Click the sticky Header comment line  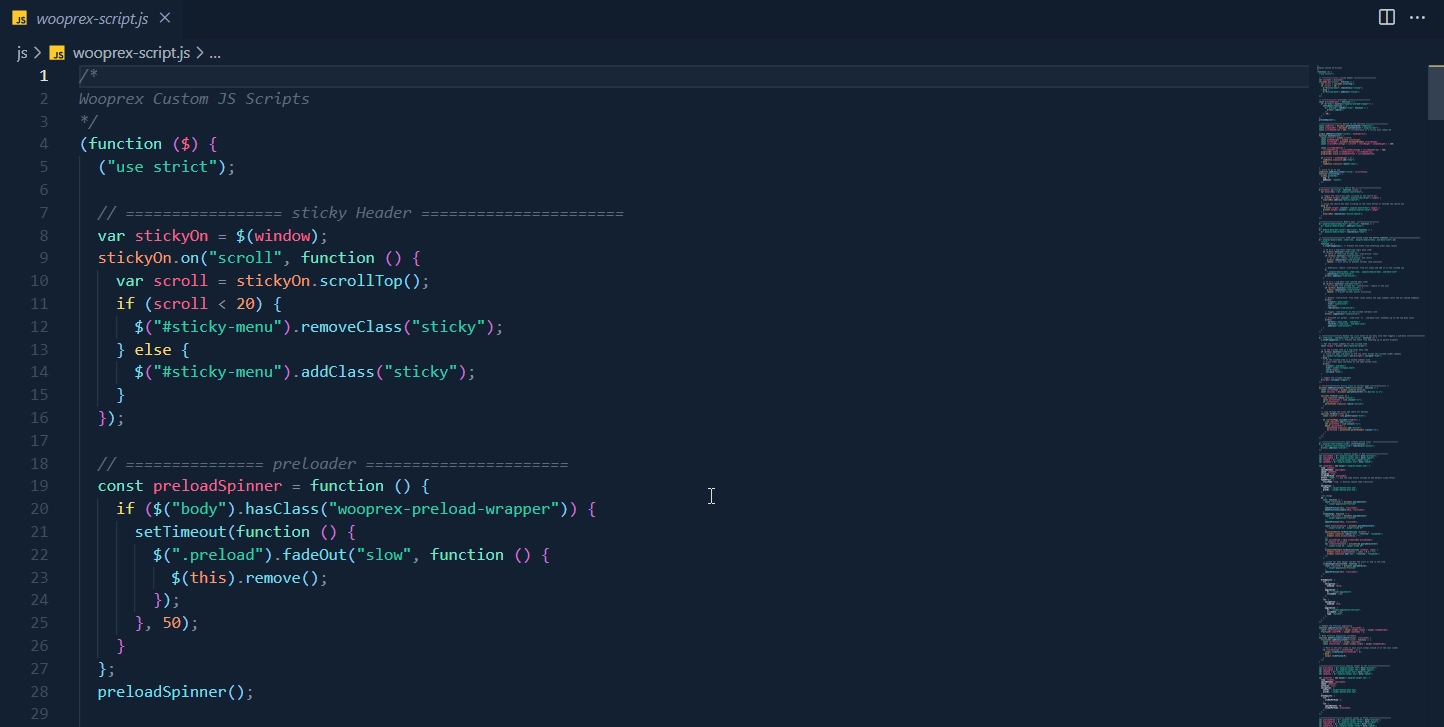360,213
